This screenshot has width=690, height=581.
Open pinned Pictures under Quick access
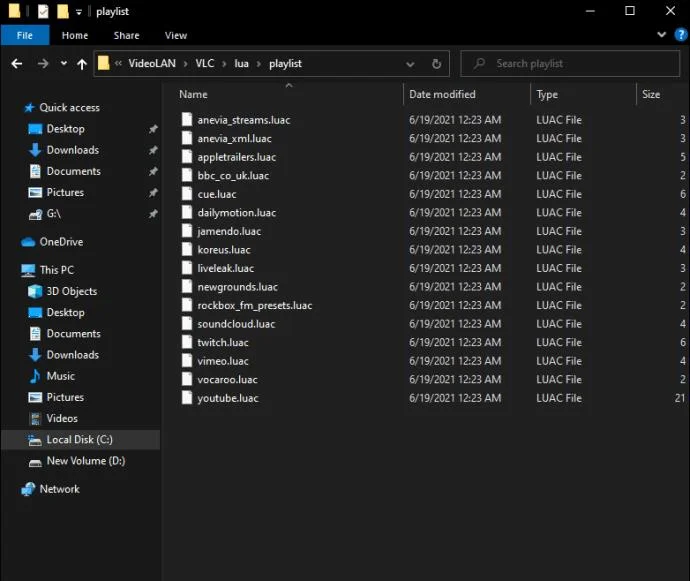pyautogui.click(x=65, y=192)
